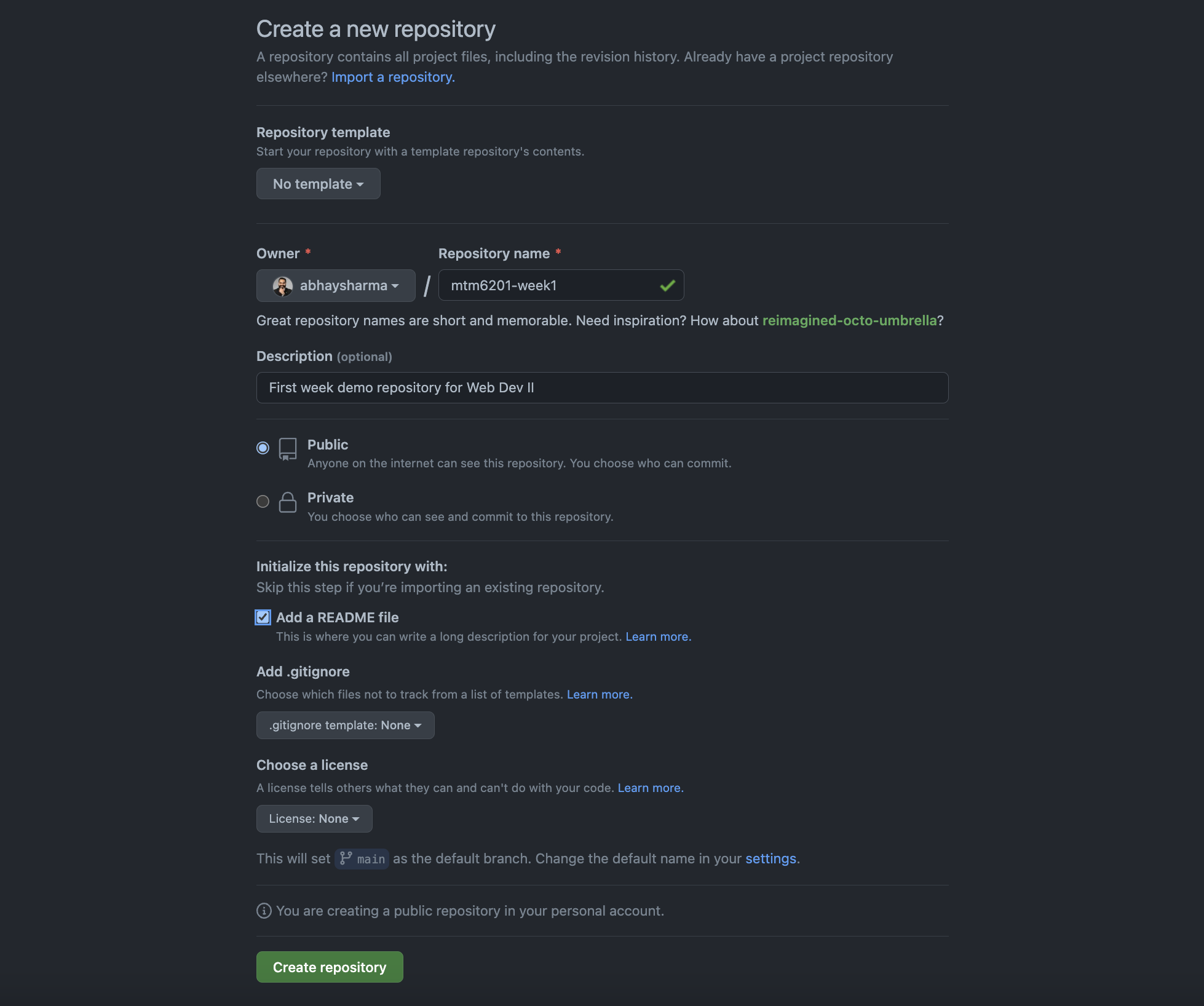Uncheck Add a README file
The image size is (1204, 1006).
click(263, 617)
